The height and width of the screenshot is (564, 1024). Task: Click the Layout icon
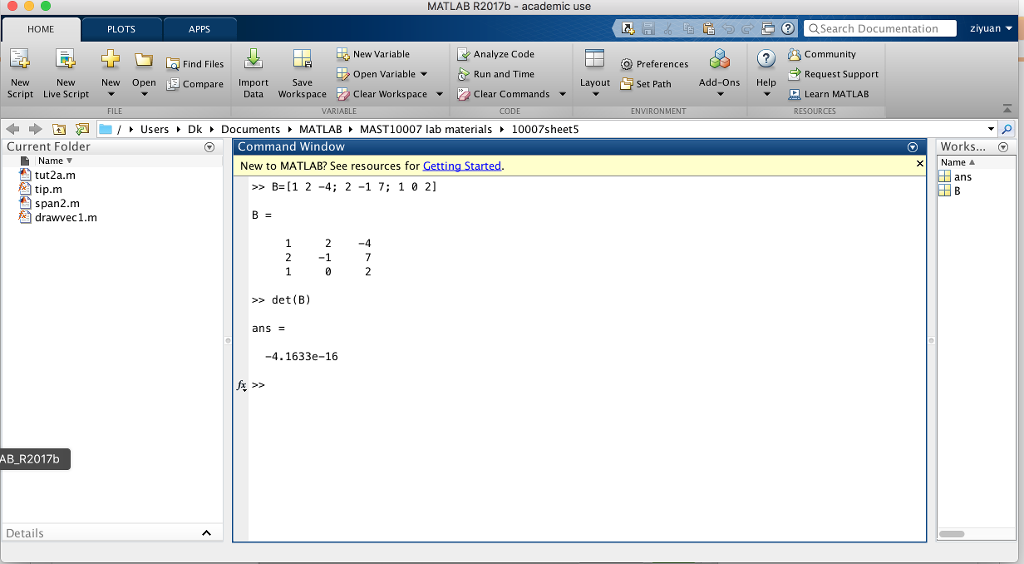pos(594,59)
